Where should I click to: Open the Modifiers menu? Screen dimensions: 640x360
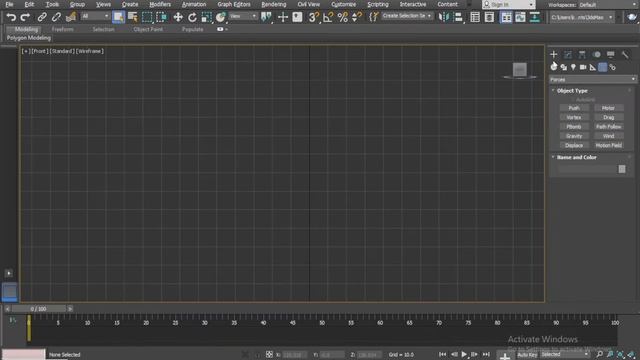[160, 4]
